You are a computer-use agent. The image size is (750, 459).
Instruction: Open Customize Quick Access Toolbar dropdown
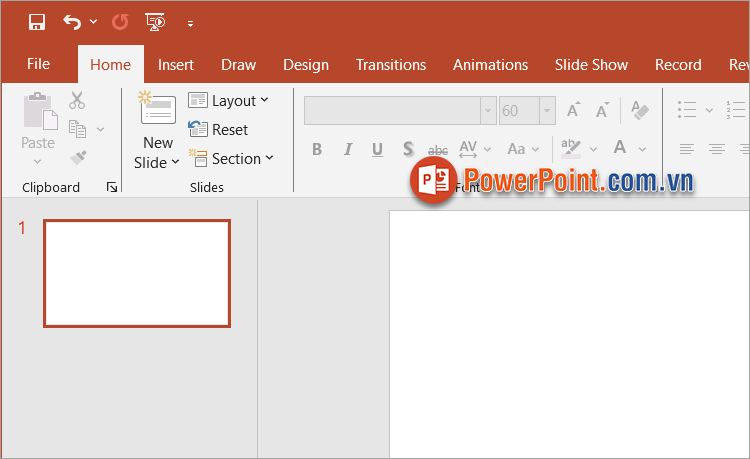pyautogui.click(x=190, y=23)
